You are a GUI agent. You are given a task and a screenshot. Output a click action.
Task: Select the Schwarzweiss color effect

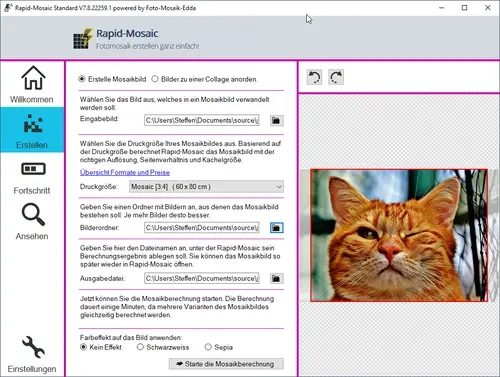pos(163,347)
